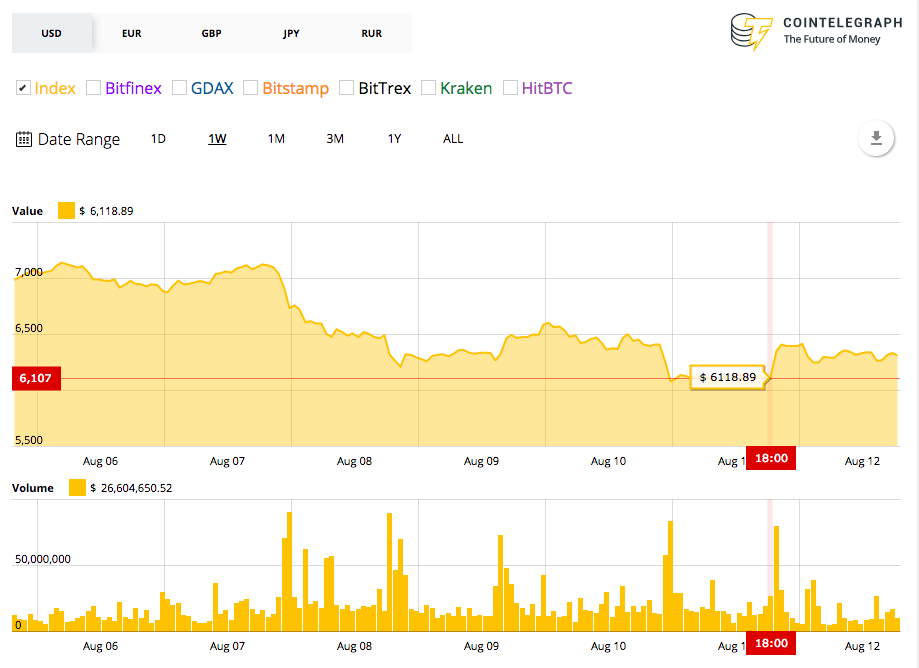
Task: Enable the Kraken exchange checkbox
Action: (x=429, y=88)
